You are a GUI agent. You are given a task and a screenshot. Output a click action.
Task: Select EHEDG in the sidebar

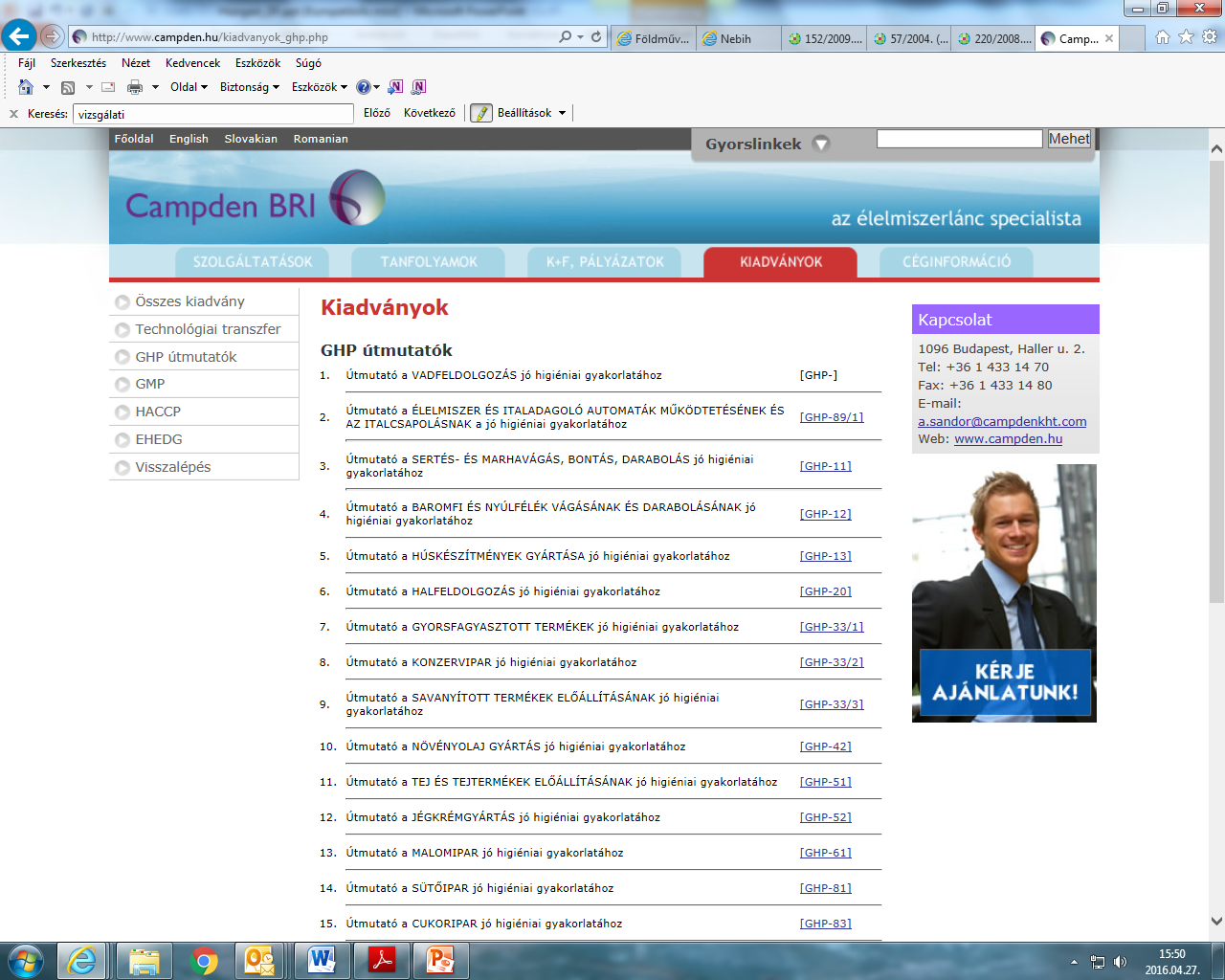click(159, 439)
